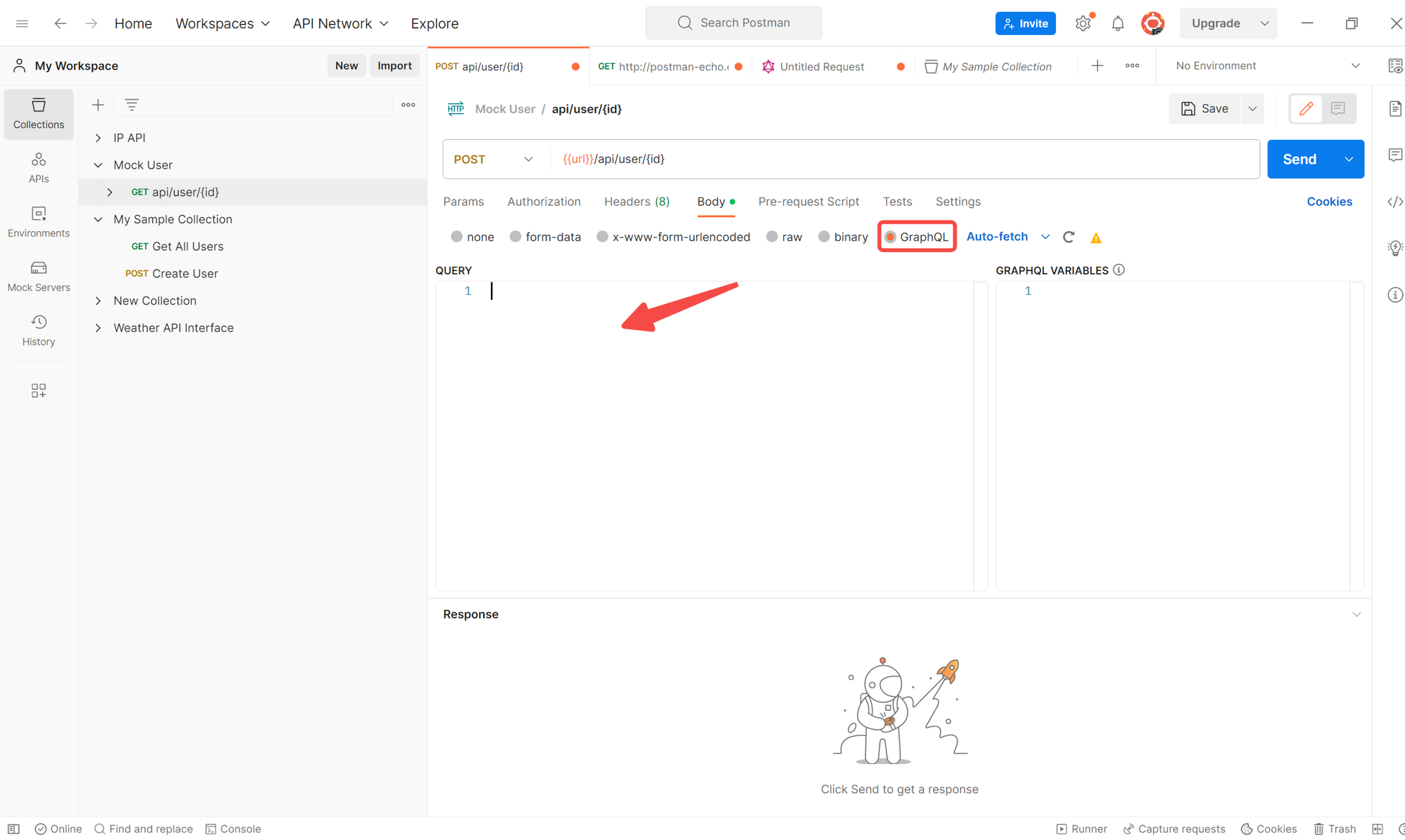Switch to comment mode icon
1405x840 pixels.
click(1338, 109)
